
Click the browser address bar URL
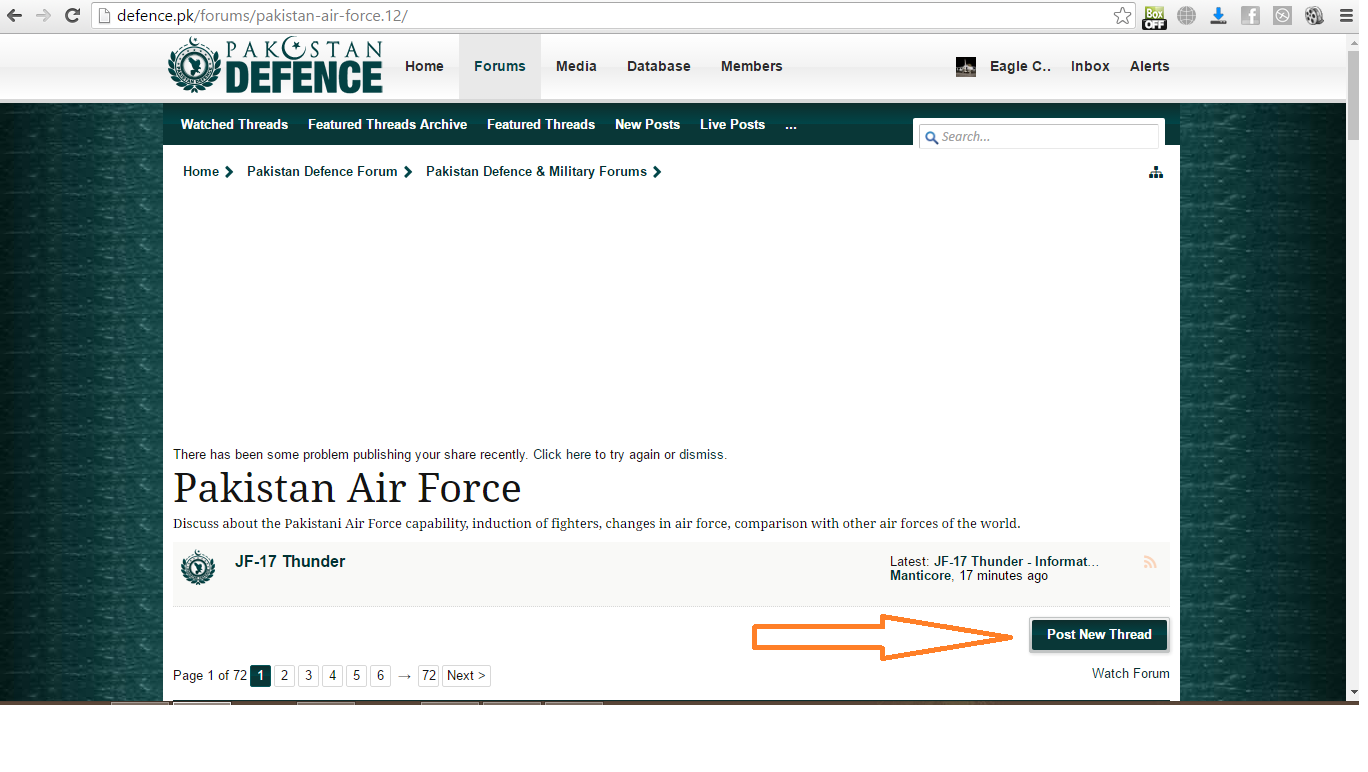(x=262, y=17)
